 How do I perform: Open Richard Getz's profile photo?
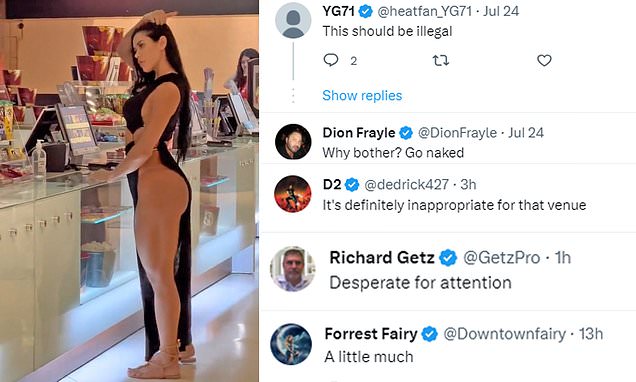[x=293, y=268]
